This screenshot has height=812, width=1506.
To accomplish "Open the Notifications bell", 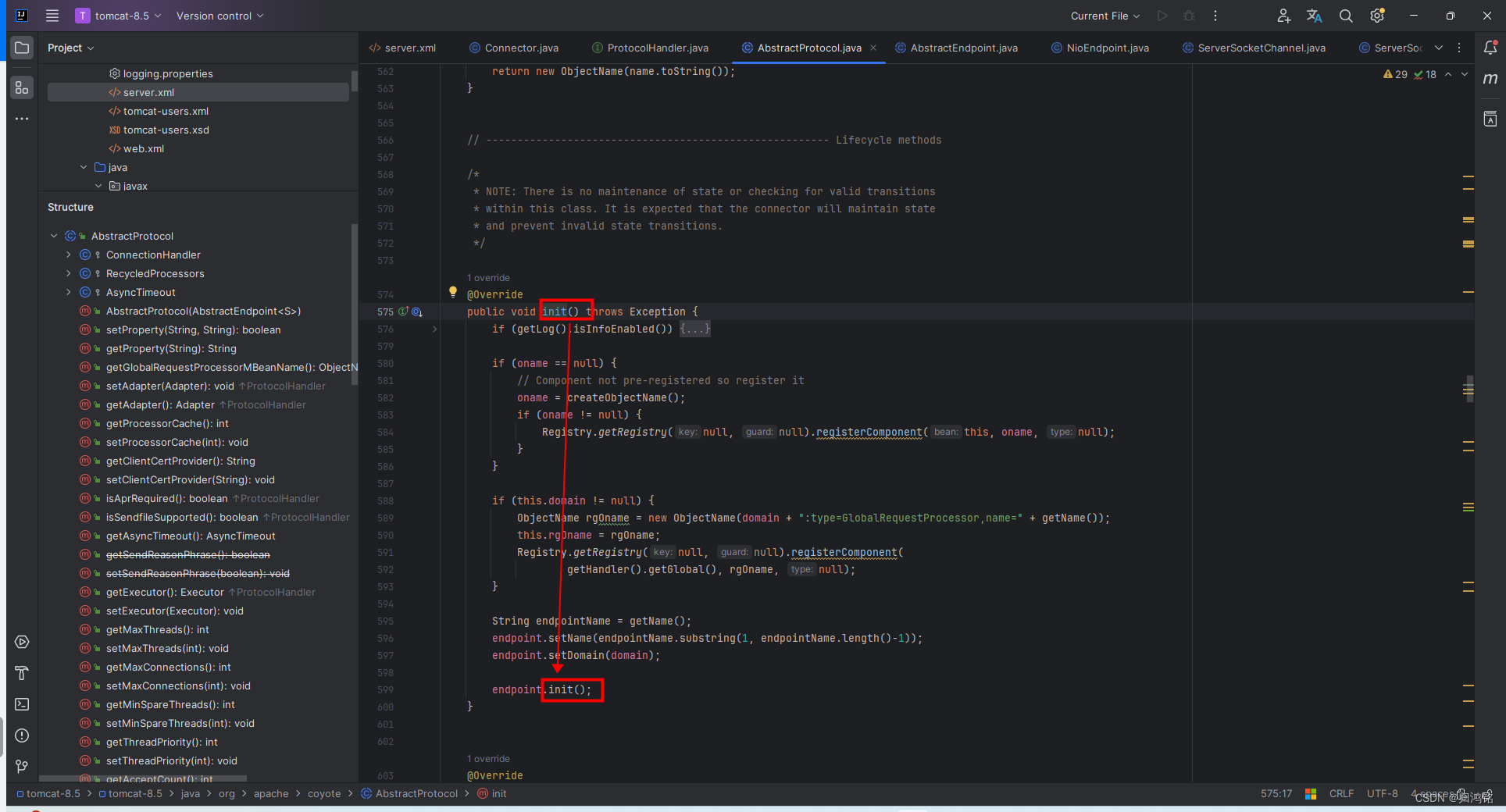I will [1490, 48].
